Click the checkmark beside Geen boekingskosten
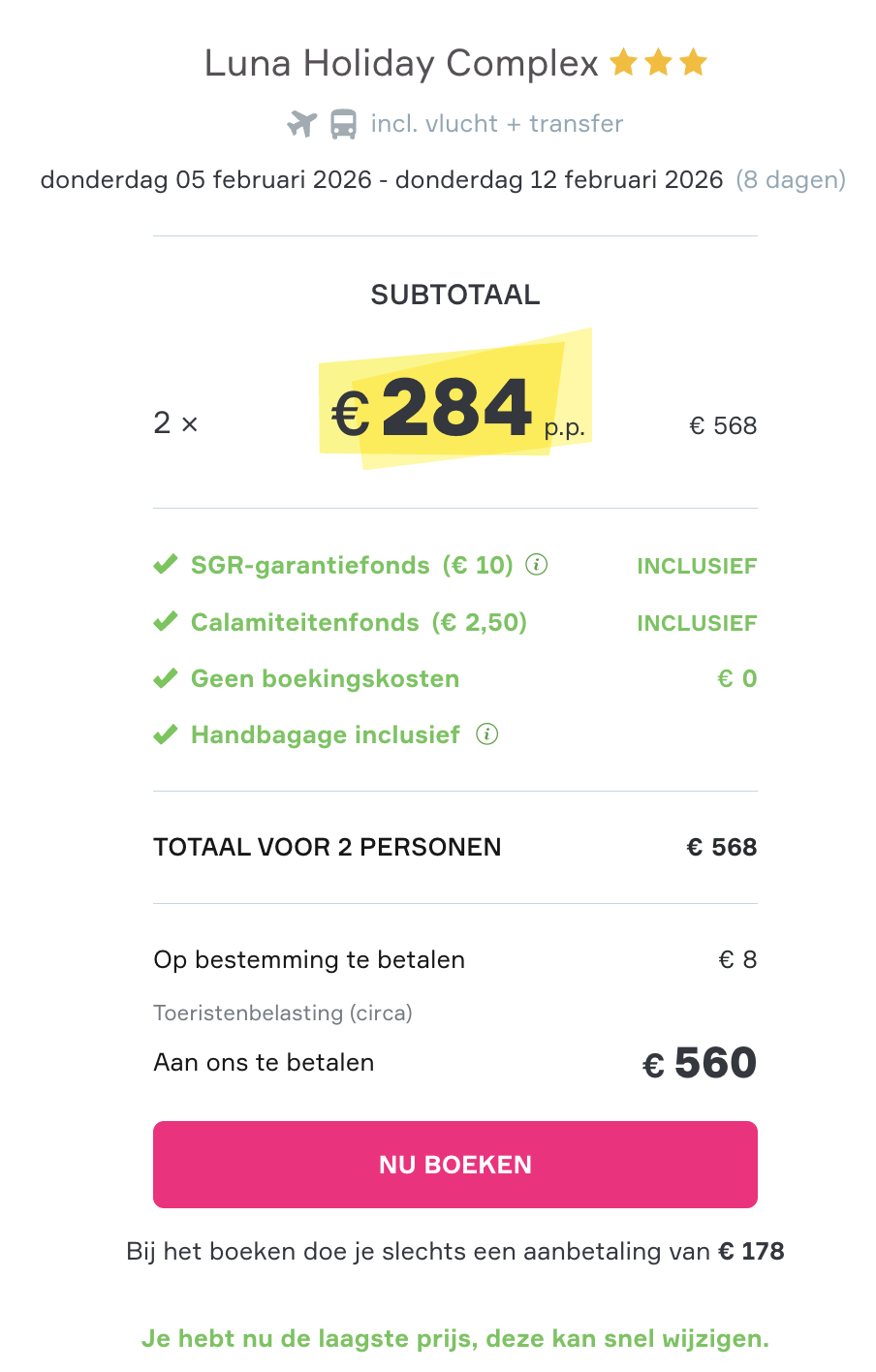Screen dimensions: 876x1372 [165, 678]
